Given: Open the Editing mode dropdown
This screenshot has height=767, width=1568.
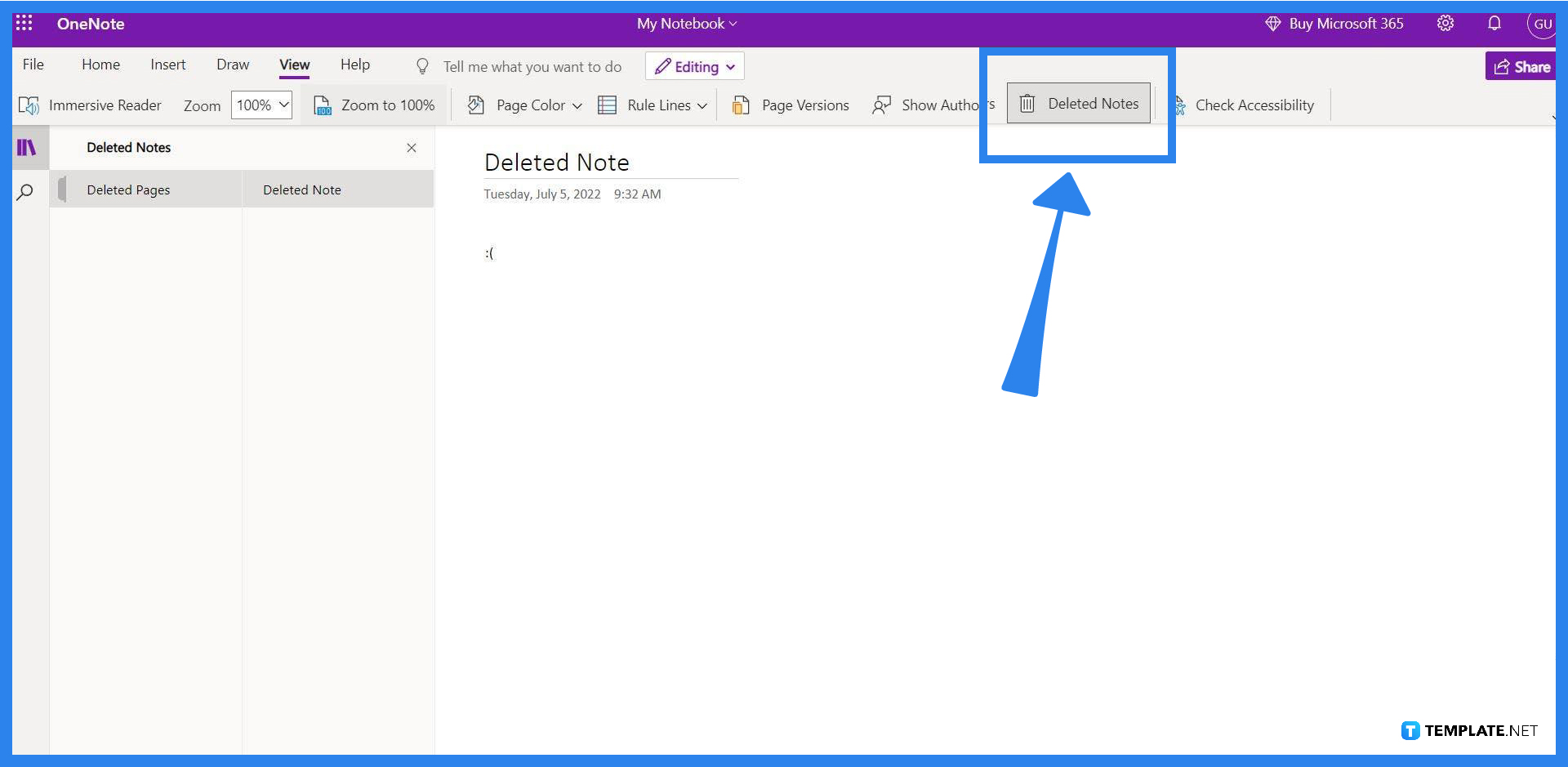Looking at the screenshot, I should click(x=693, y=66).
